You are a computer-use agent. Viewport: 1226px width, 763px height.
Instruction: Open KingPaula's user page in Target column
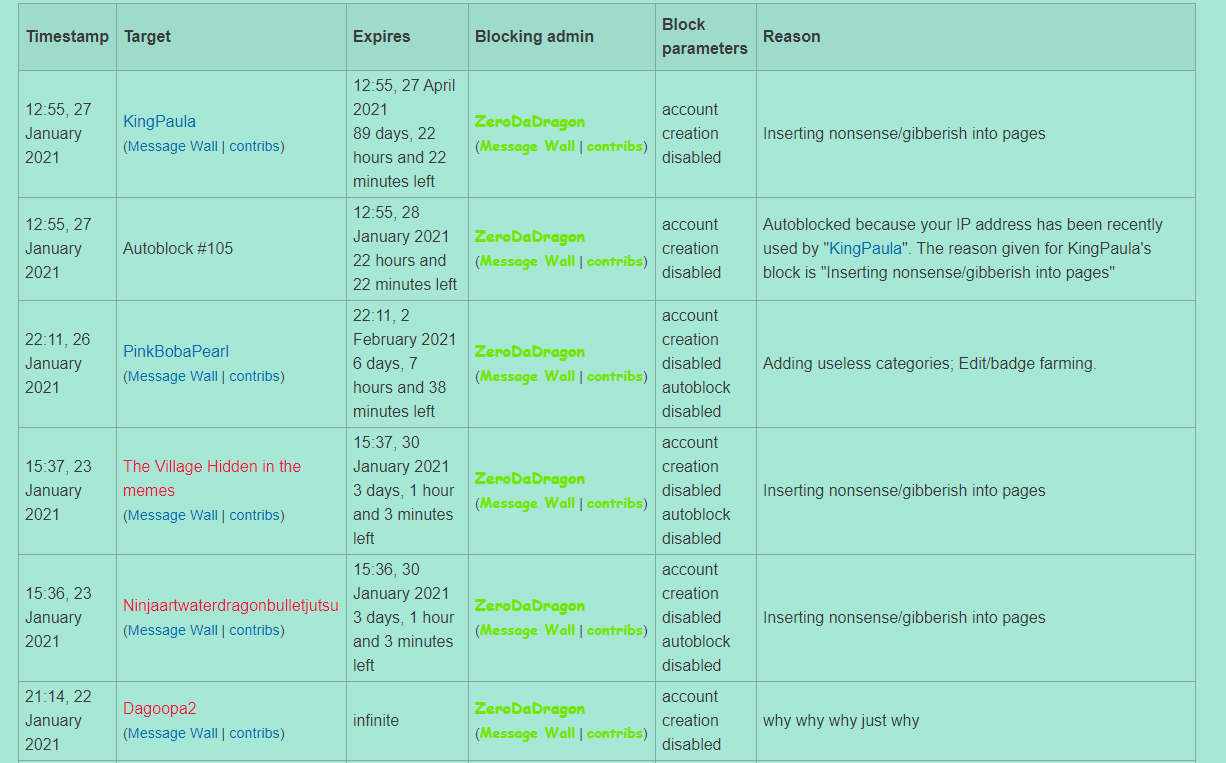(x=159, y=121)
